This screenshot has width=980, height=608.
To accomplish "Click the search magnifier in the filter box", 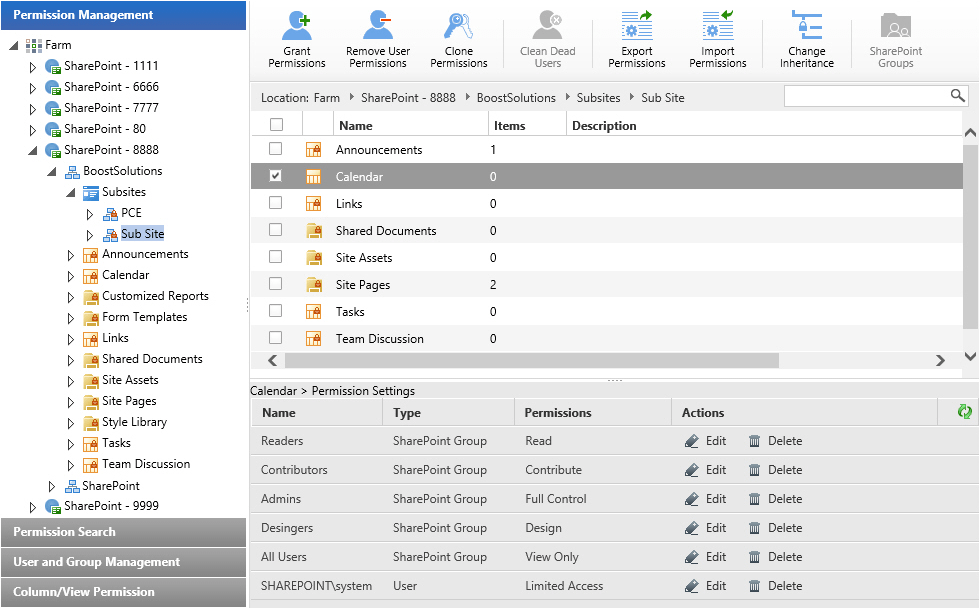I will [958, 95].
